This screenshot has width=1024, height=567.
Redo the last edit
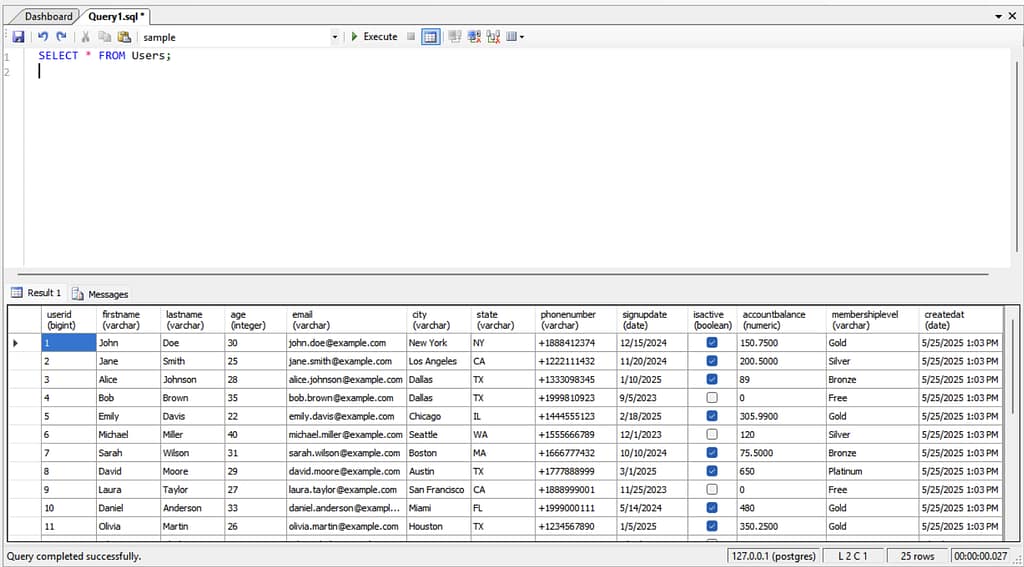61,37
